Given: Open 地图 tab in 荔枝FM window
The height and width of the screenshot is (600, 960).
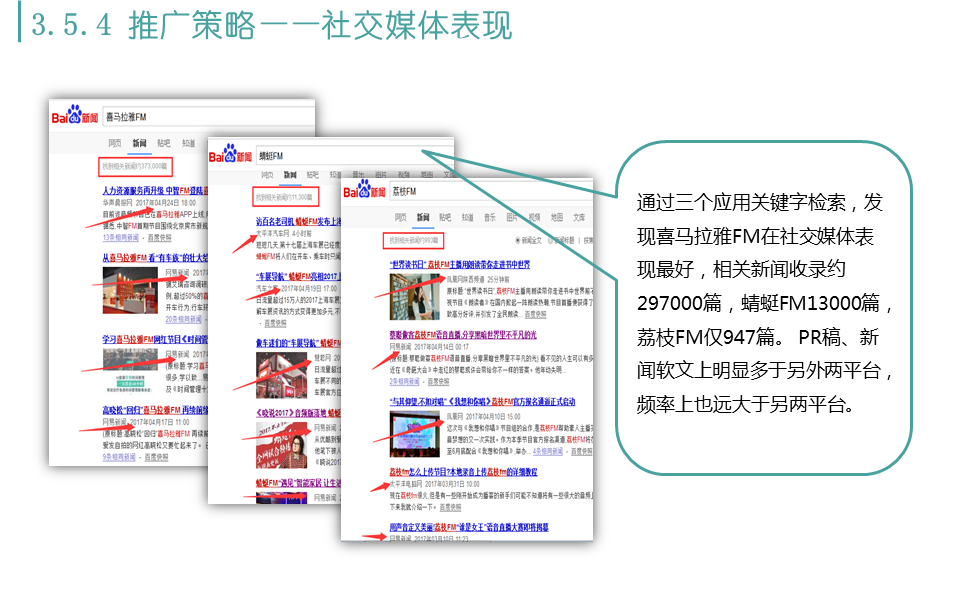Looking at the screenshot, I should [557, 217].
